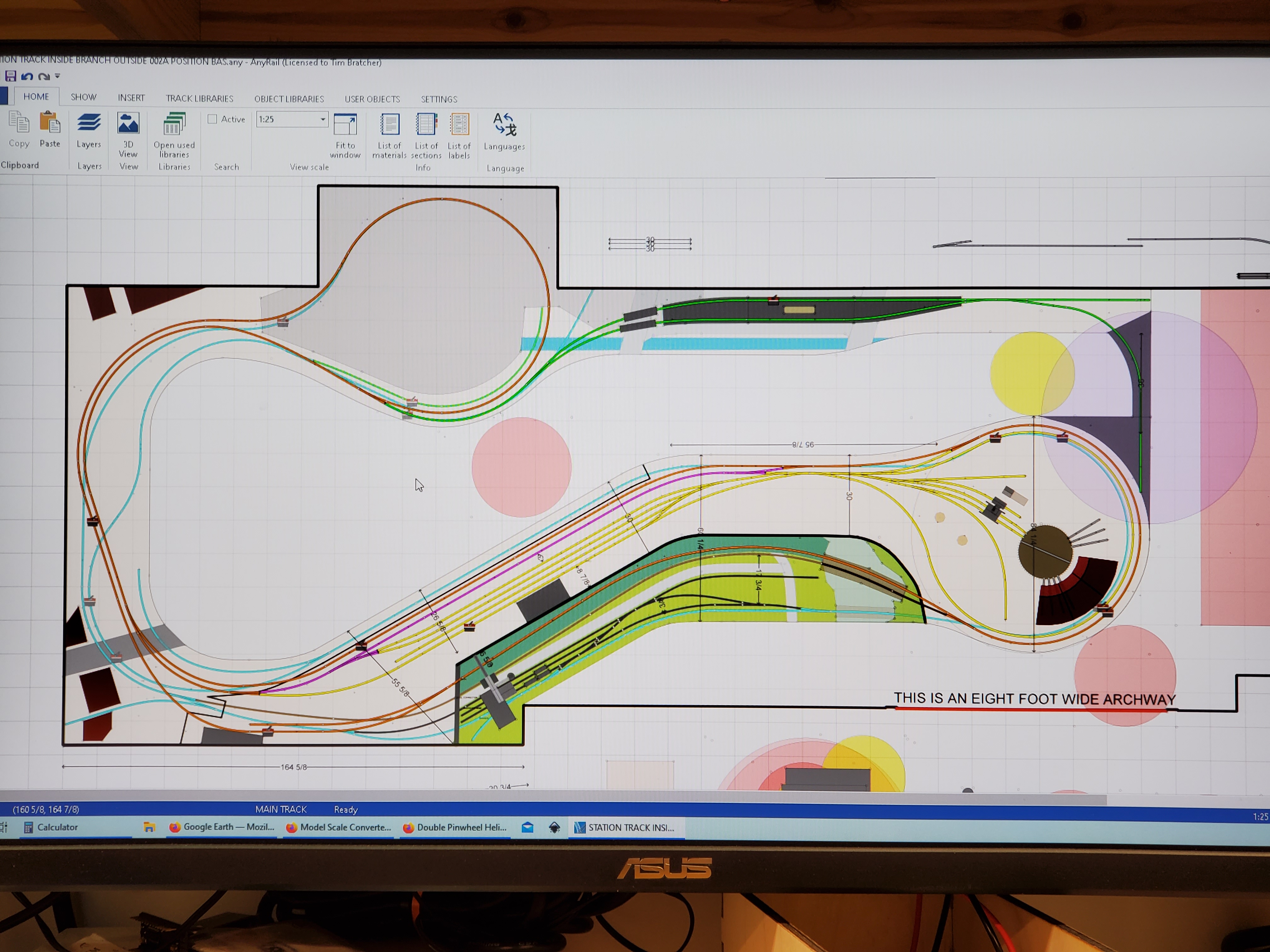Viewport: 1270px width, 952px height.
Task: Click the Info group label
Action: (423, 167)
